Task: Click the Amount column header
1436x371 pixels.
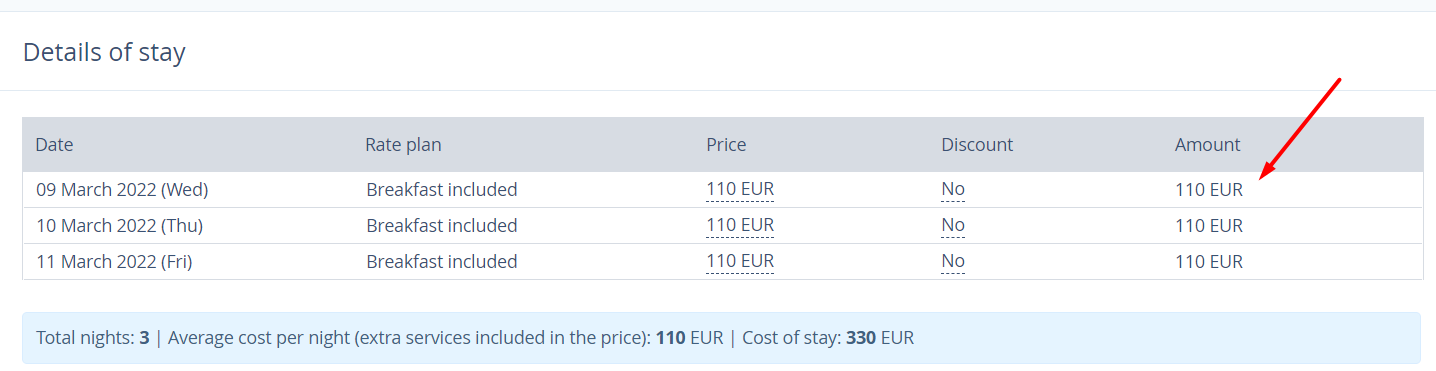Action: tap(1207, 144)
